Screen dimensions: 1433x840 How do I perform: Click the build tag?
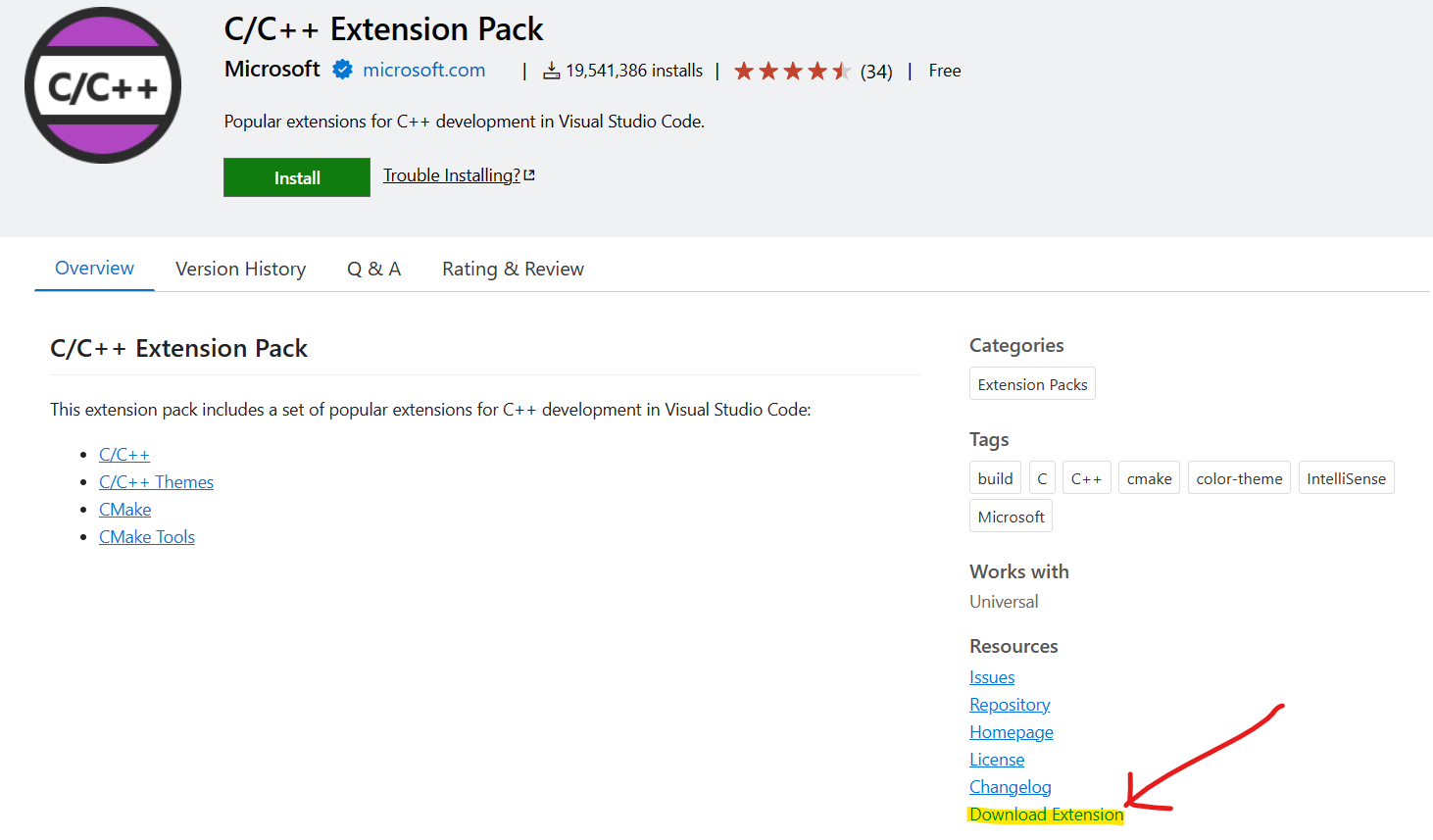pyautogui.click(x=995, y=478)
